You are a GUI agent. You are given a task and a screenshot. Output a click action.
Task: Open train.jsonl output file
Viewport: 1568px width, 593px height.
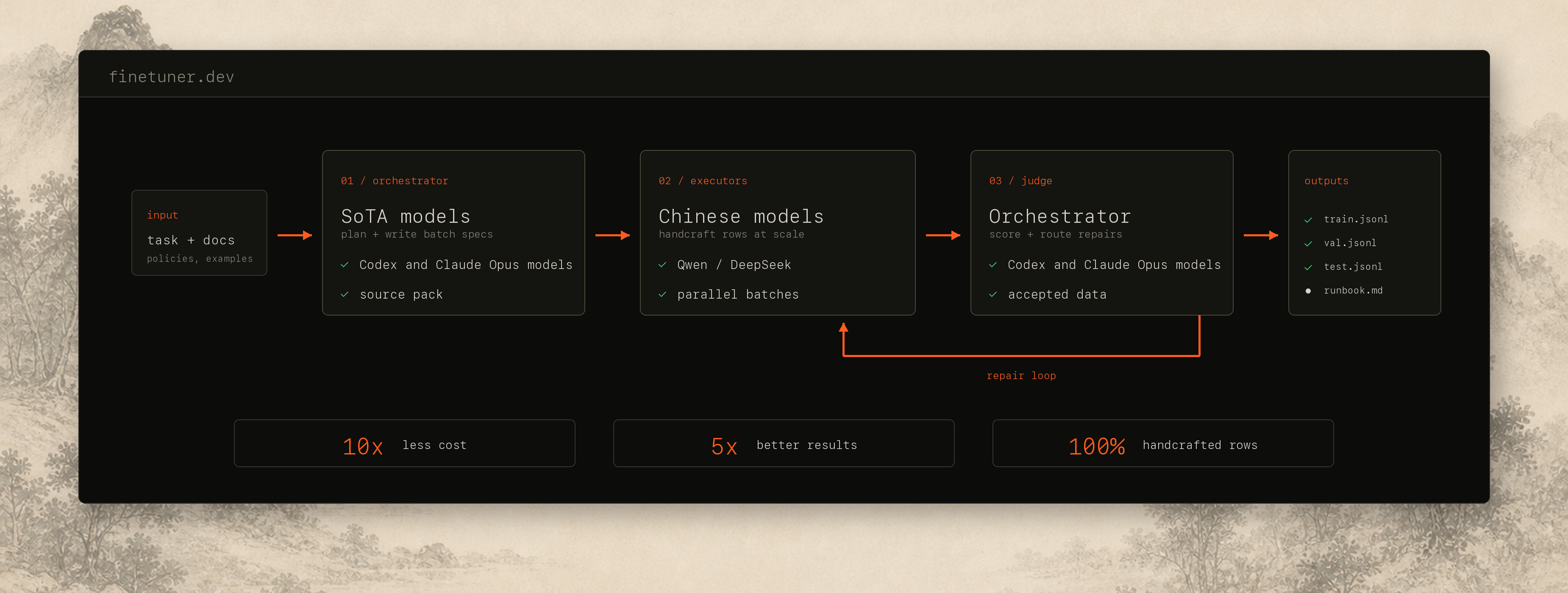click(1356, 219)
